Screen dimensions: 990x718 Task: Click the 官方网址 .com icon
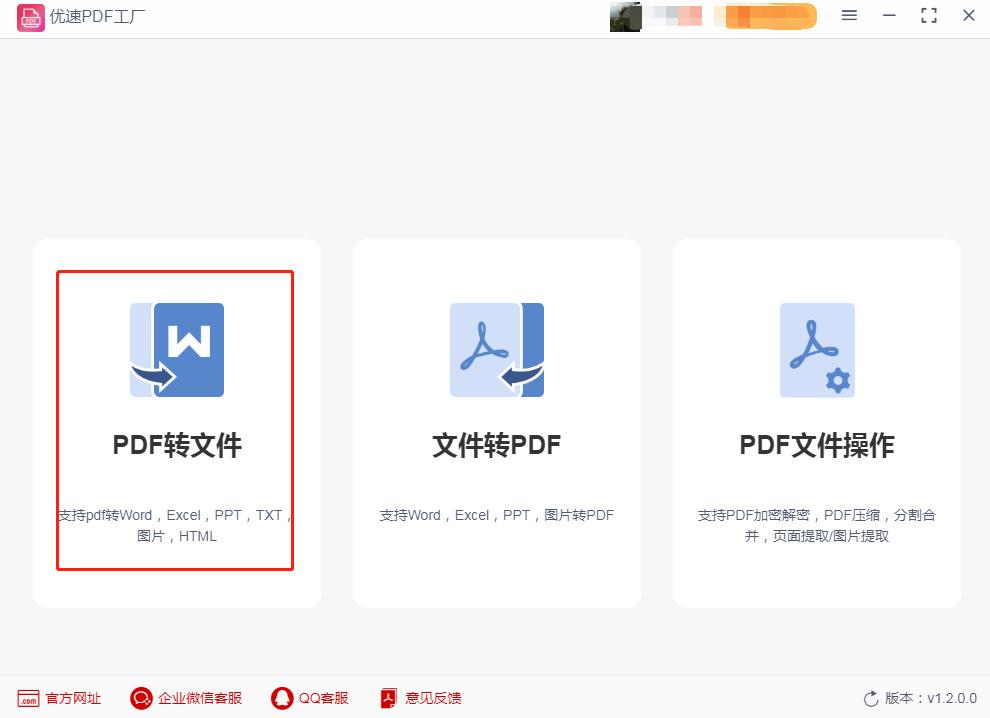pos(28,698)
